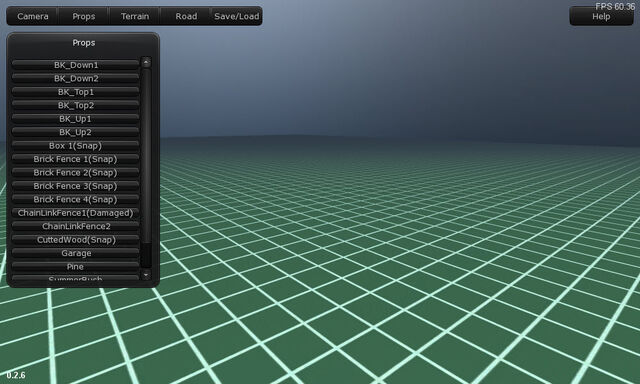Place the Garage prop
640x384 pixels.
click(x=76, y=253)
